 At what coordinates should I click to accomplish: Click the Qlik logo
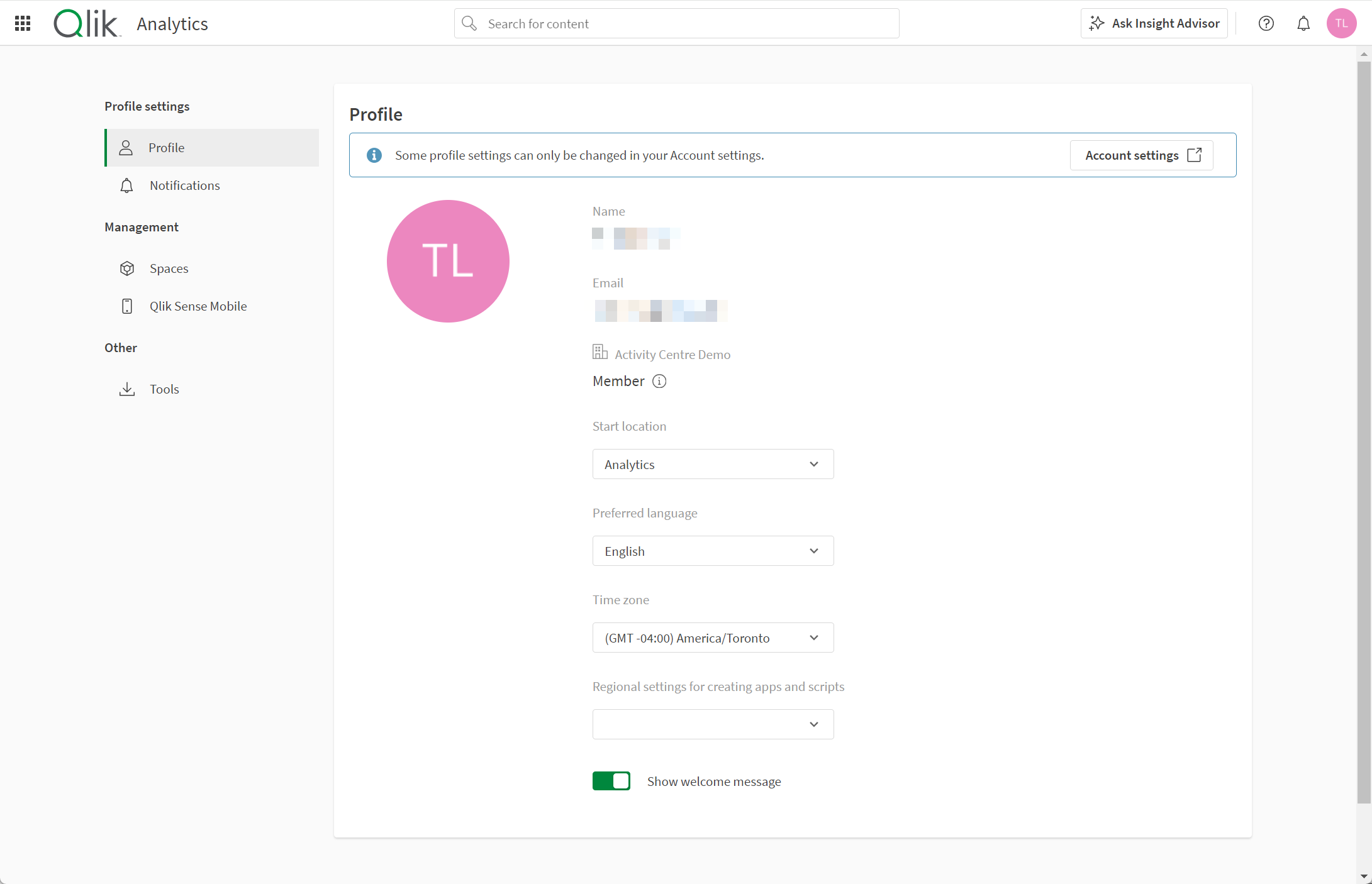click(x=87, y=23)
